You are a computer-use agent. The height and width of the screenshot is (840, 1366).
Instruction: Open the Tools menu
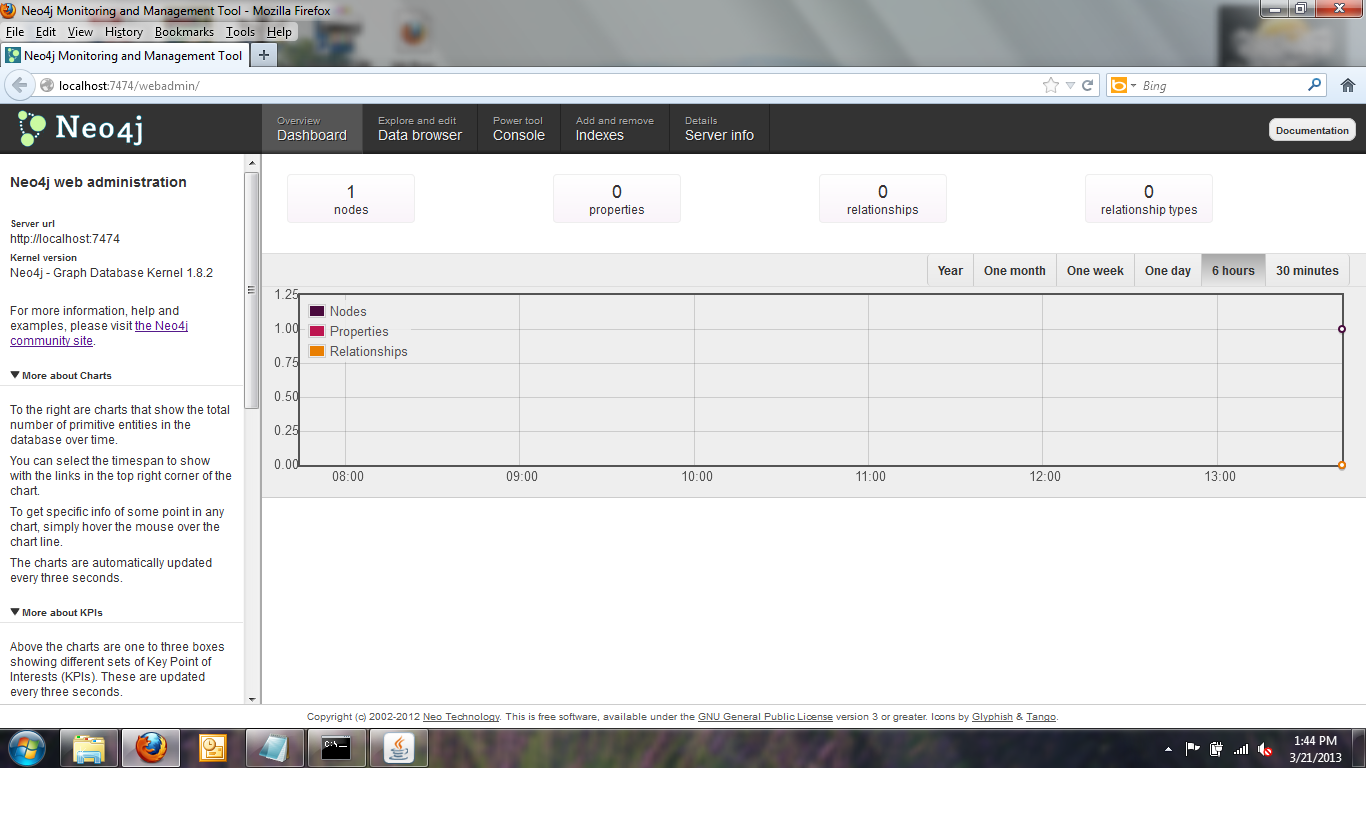click(x=240, y=32)
